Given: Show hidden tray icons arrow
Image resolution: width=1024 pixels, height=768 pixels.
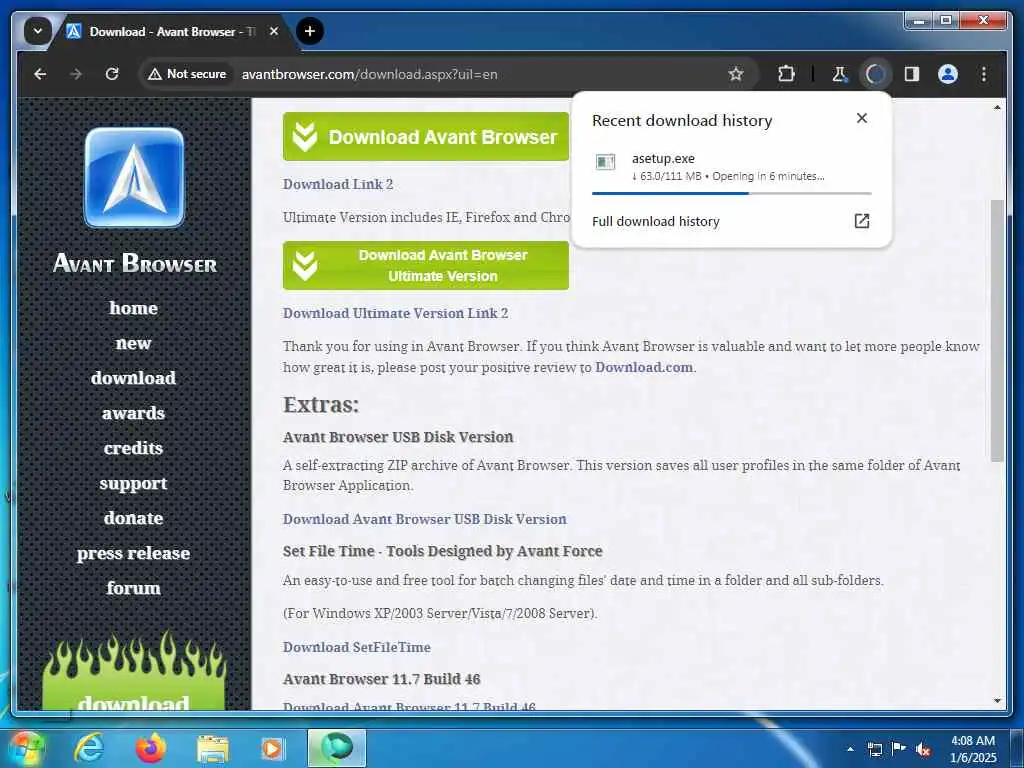Looking at the screenshot, I should tap(850, 749).
